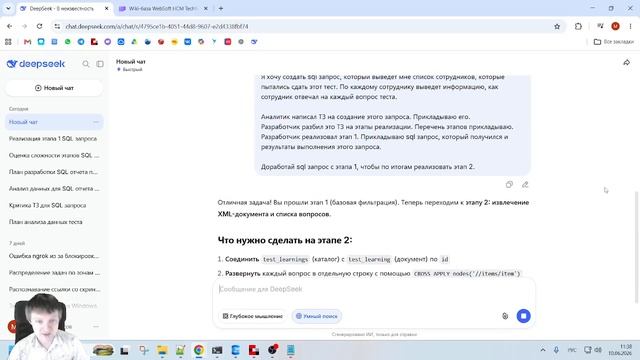Open the chat Ошибка ngrok из-за блокировок

point(53,256)
